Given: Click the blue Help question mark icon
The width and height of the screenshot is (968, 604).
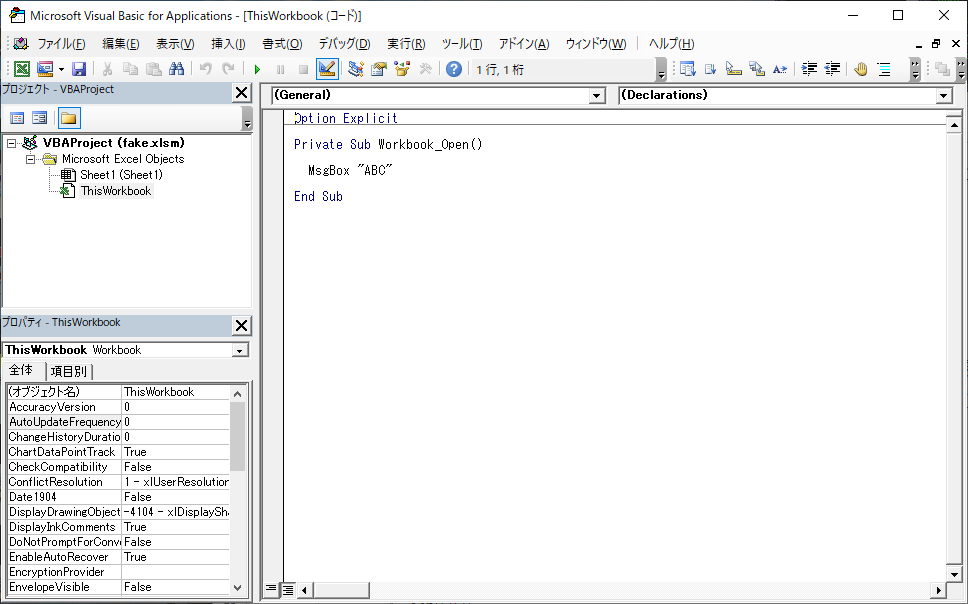Looking at the screenshot, I should click(x=454, y=69).
